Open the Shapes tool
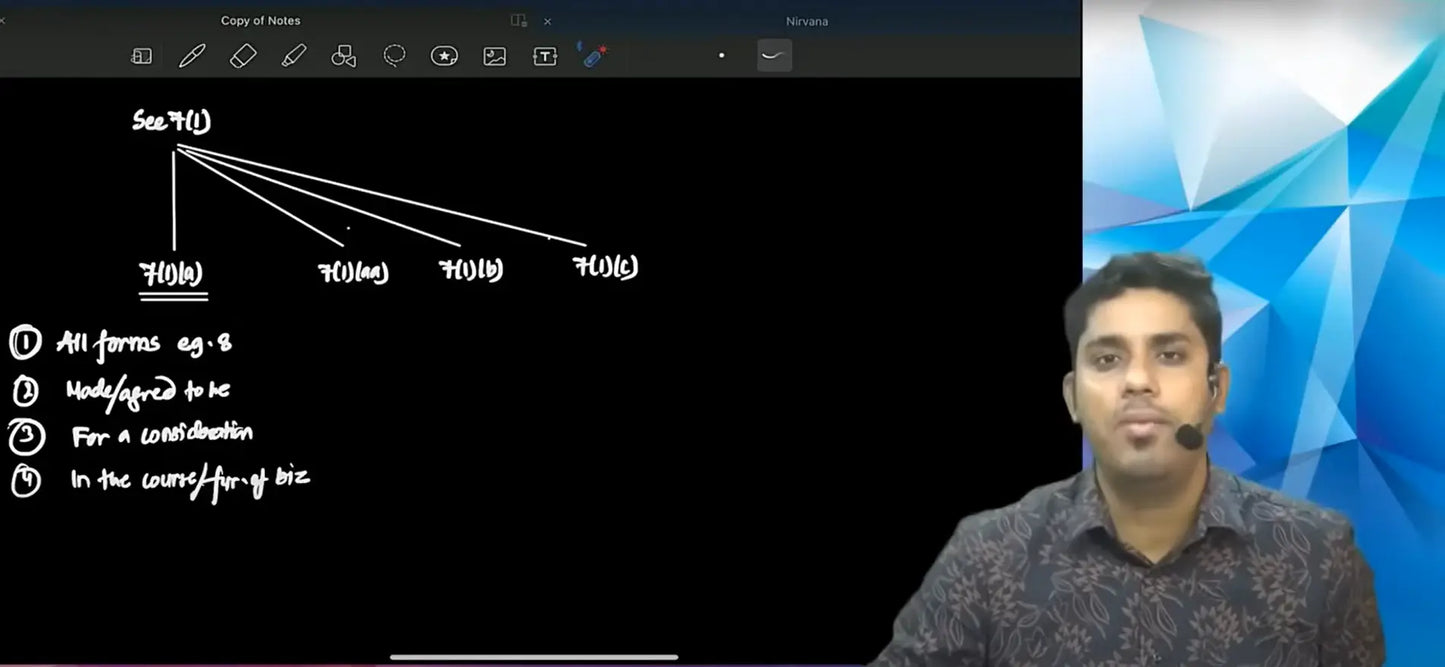 click(343, 56)
